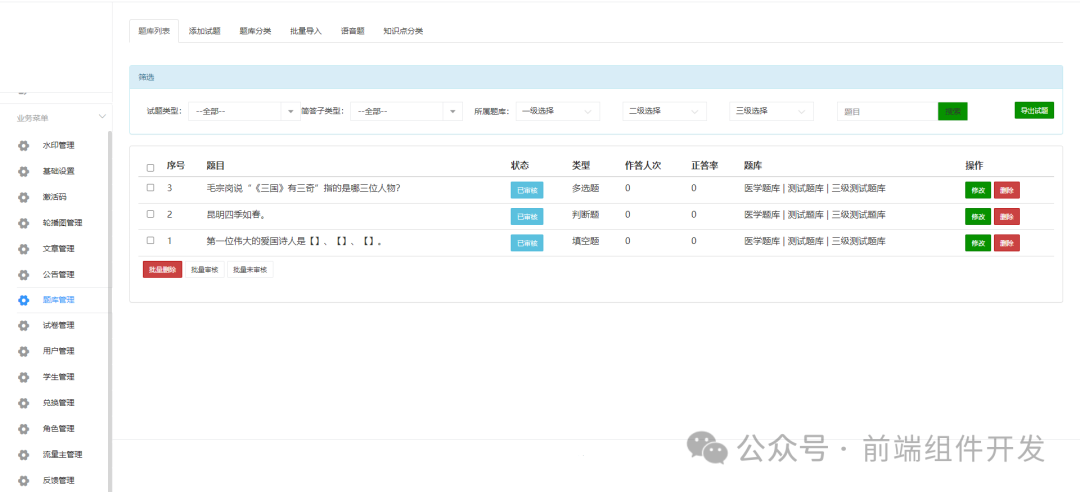Click the 判断题 type cell
This screenshot has height=492, width=1080.
[x=585, y=215]
